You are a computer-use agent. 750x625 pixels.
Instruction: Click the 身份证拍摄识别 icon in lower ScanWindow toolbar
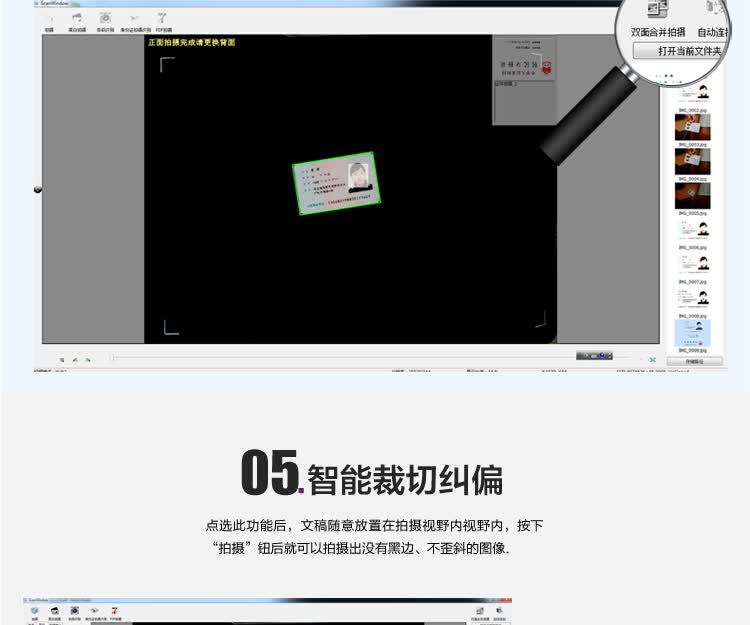pyautogui.click(x=95, y=611)
